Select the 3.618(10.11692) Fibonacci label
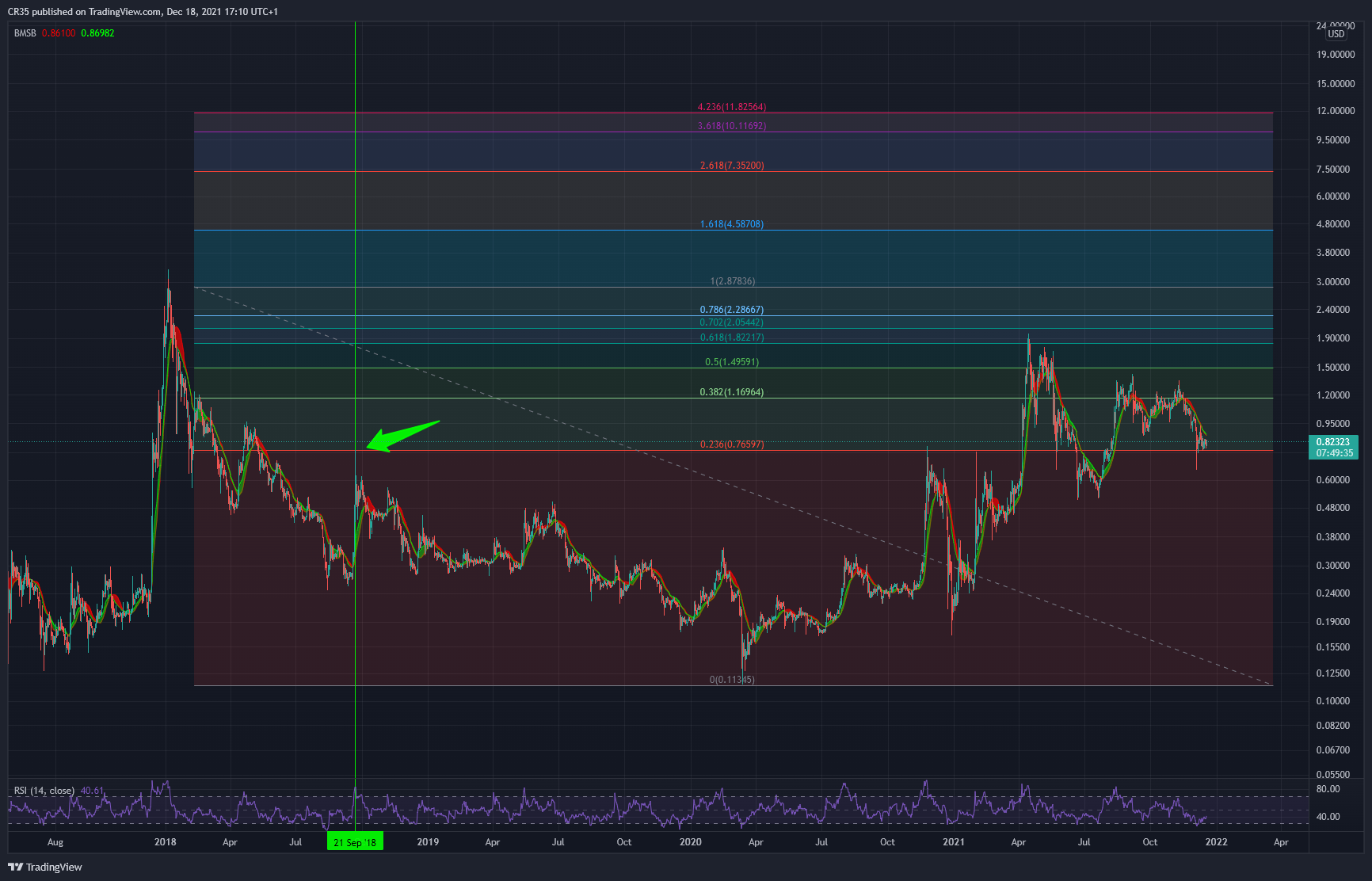Screen dimensions: 1372x881 (732, 126)
